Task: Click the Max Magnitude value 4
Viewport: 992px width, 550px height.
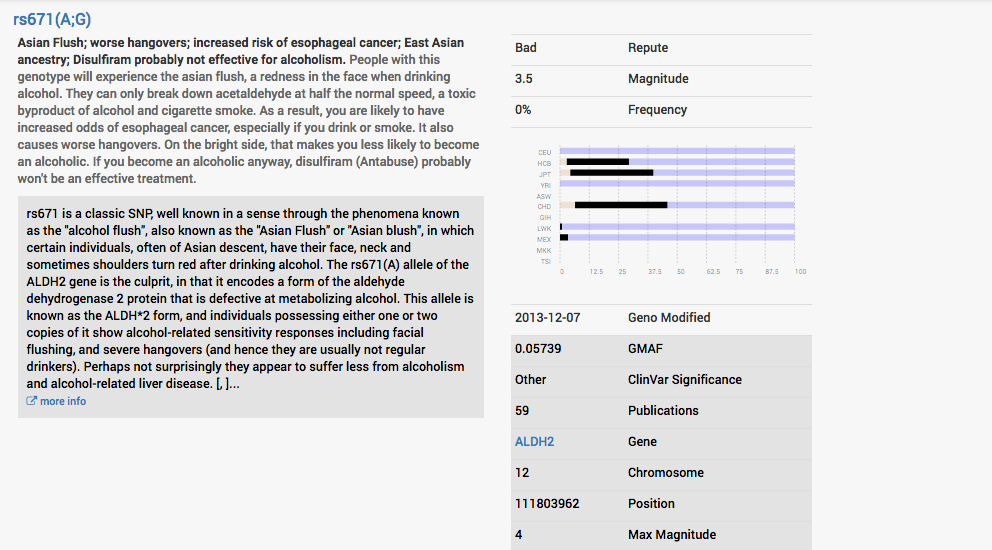Action: tap(518, 535)
